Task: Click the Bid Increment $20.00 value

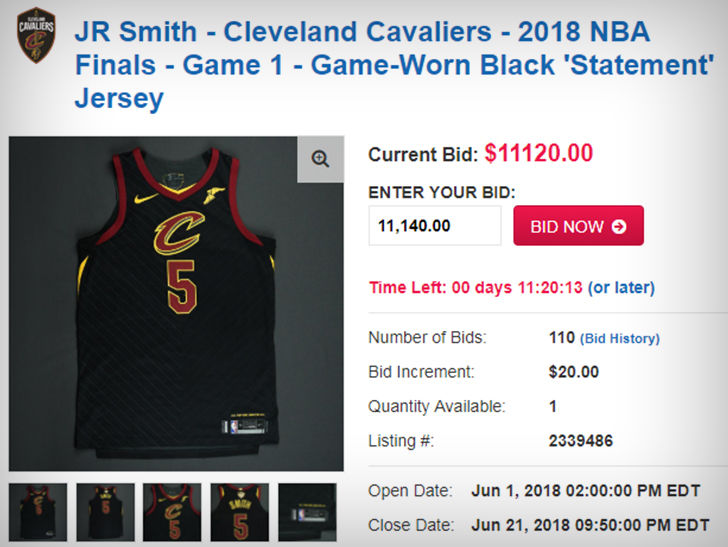Action: click(x=574, y=372)
